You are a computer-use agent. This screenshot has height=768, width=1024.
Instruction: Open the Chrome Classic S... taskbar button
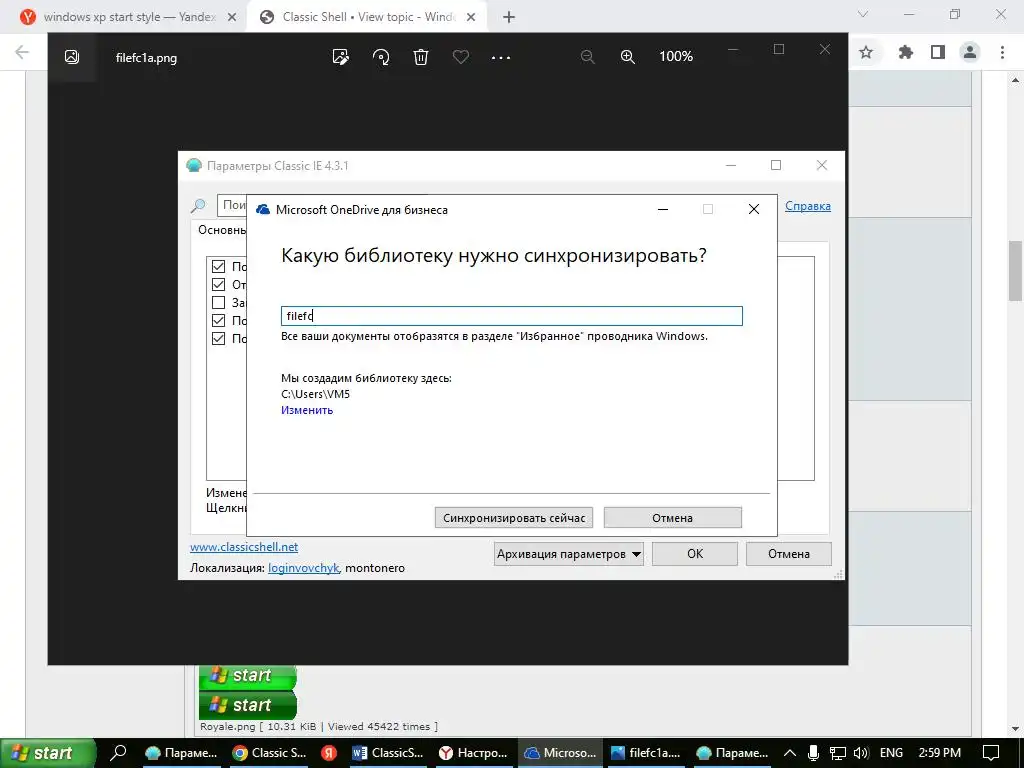(269, 753)
